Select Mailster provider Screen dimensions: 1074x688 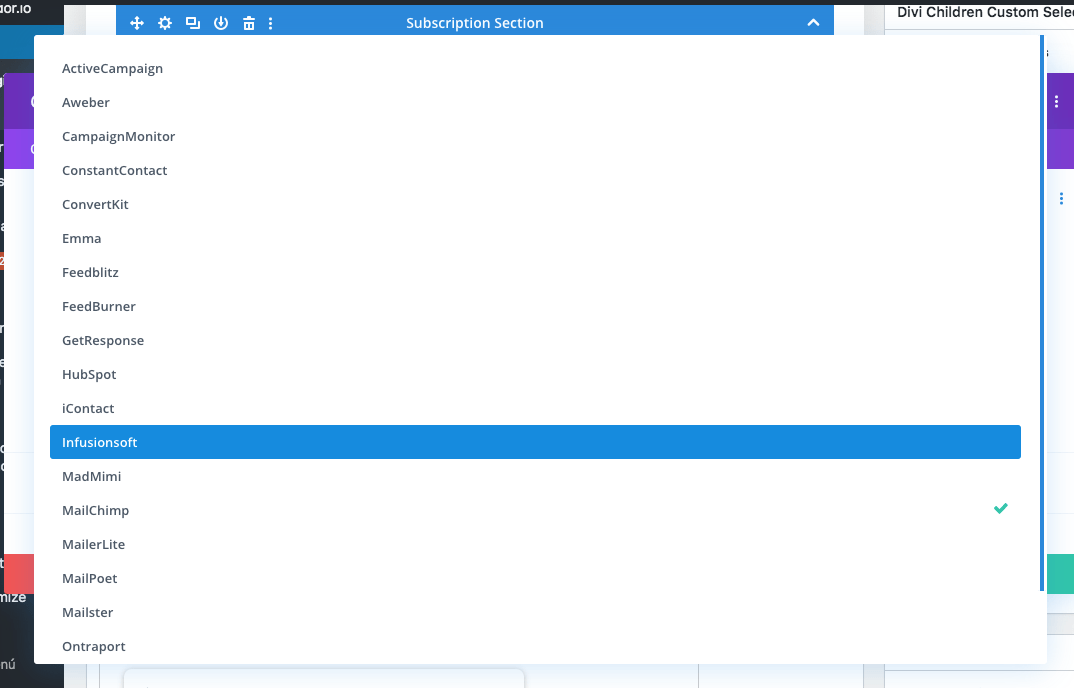click(535, 613)
